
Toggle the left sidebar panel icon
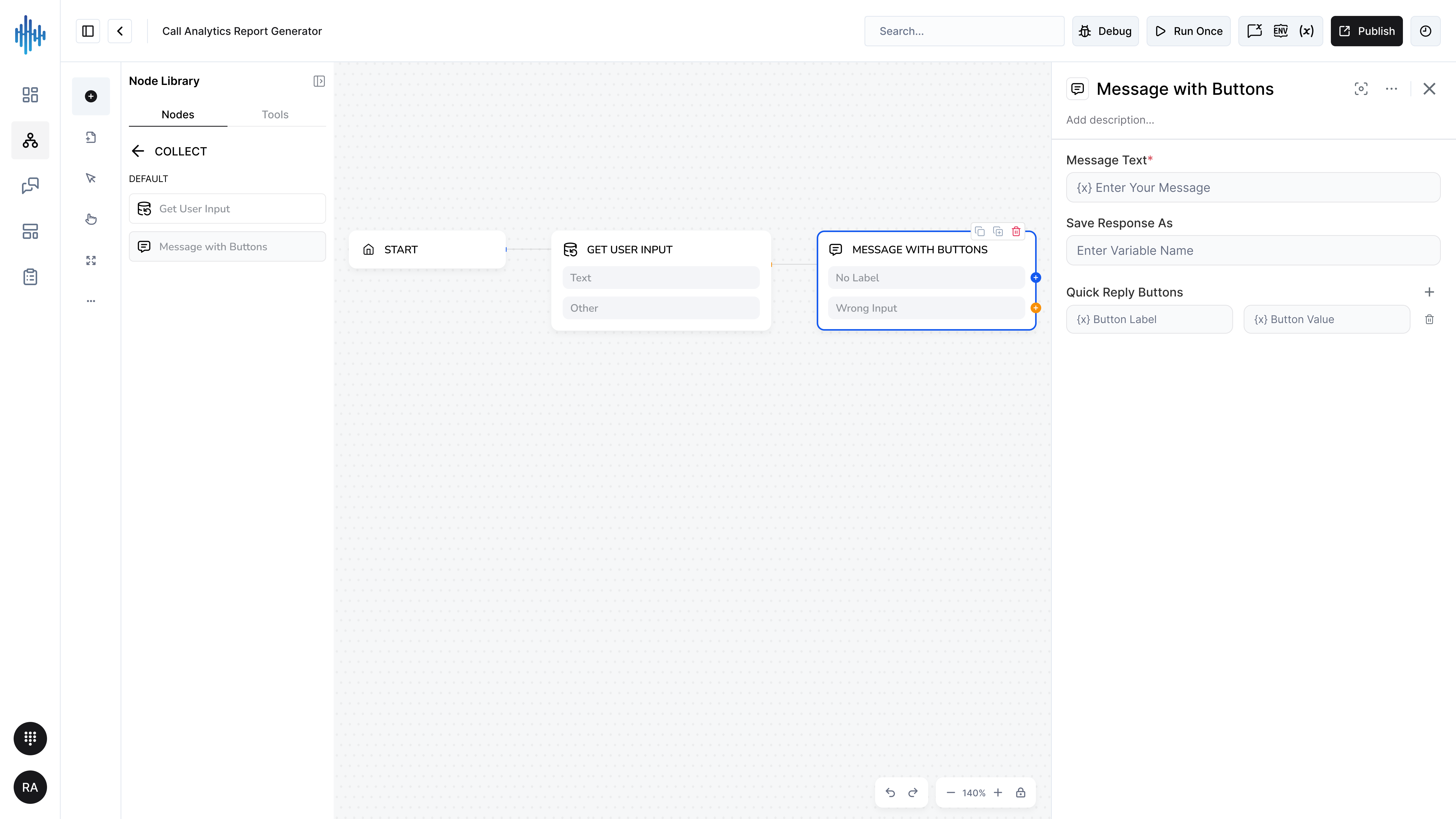[x=88, y=31]
